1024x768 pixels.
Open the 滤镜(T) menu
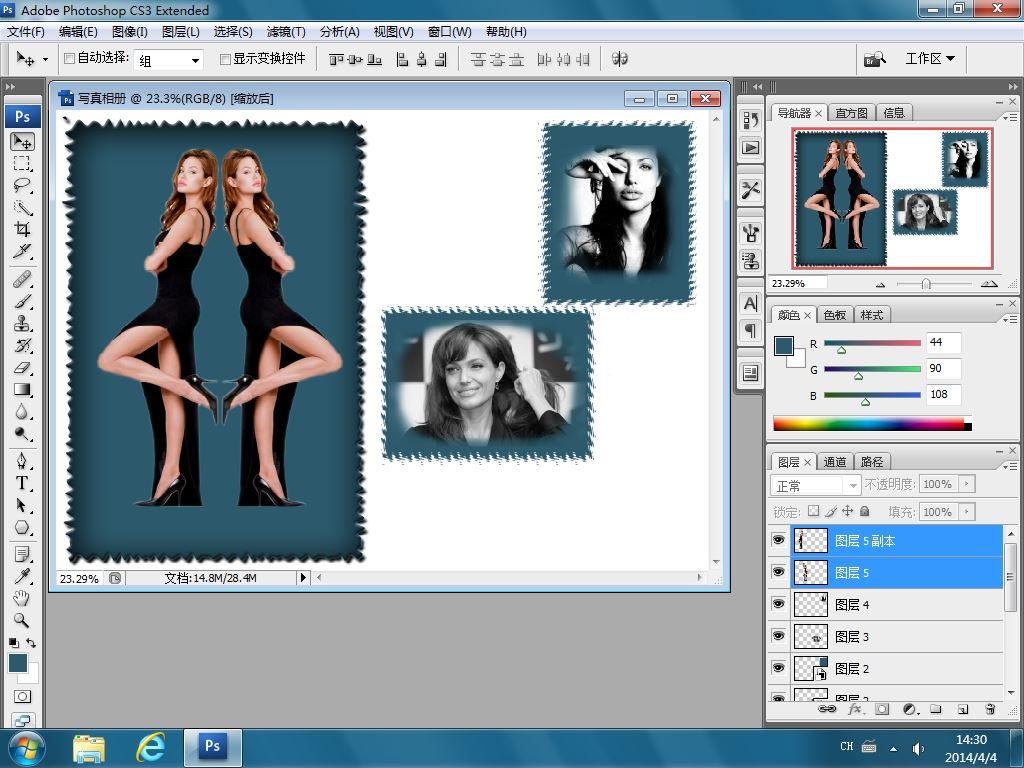click(286, 31)
